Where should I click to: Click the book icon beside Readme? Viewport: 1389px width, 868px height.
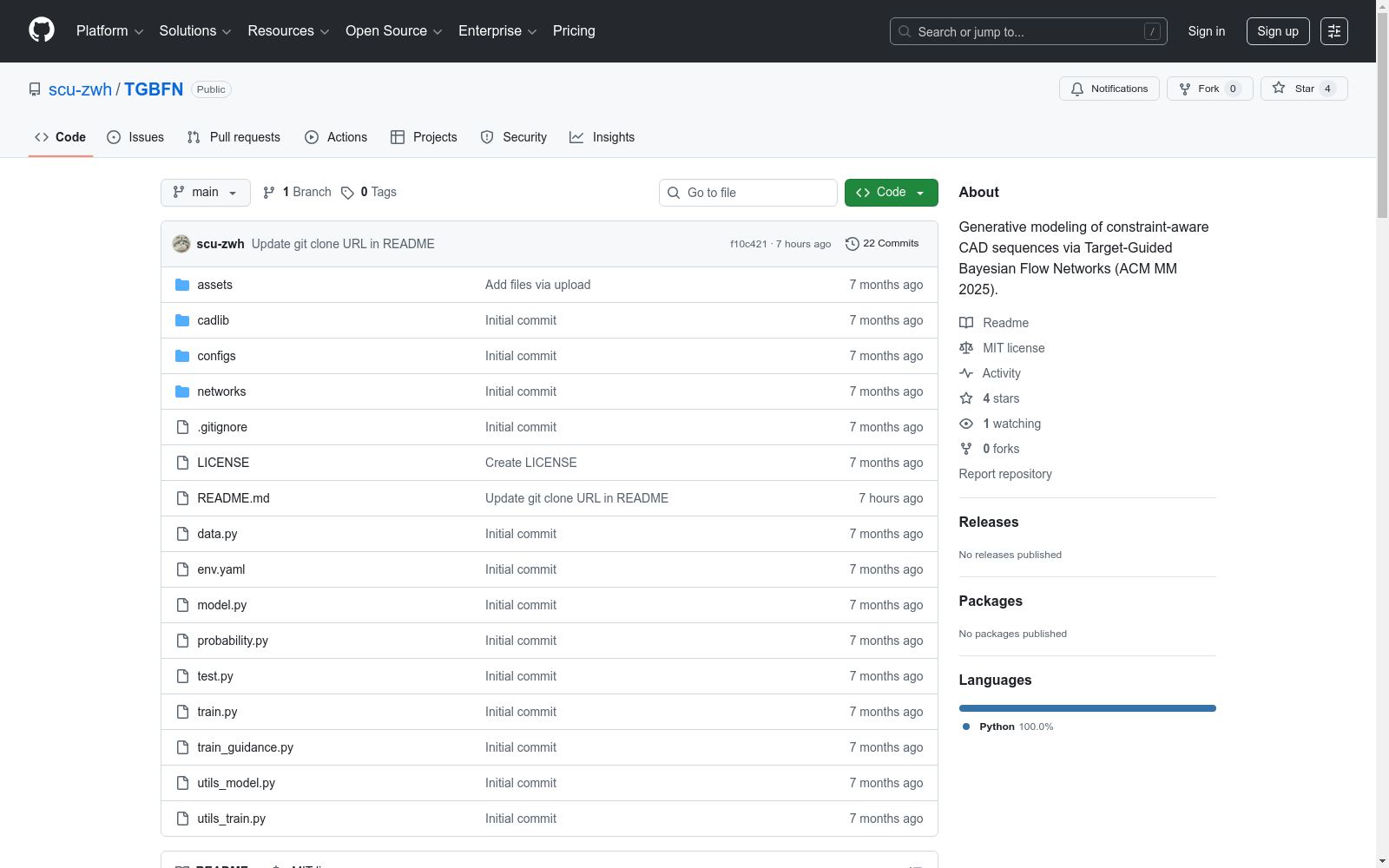[x=966, y=323]
